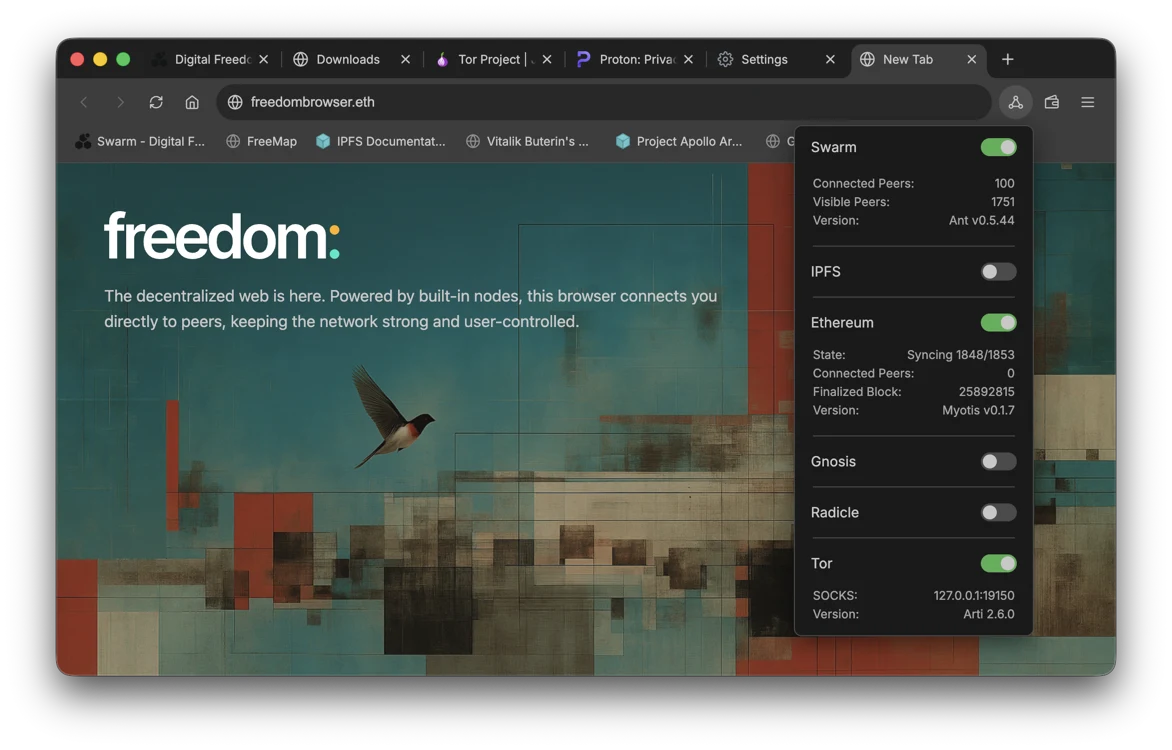The height and width of the screenshot is (750, 1172).
Task: Click Swarm Connected Peers value 100
Action: 1004,183
